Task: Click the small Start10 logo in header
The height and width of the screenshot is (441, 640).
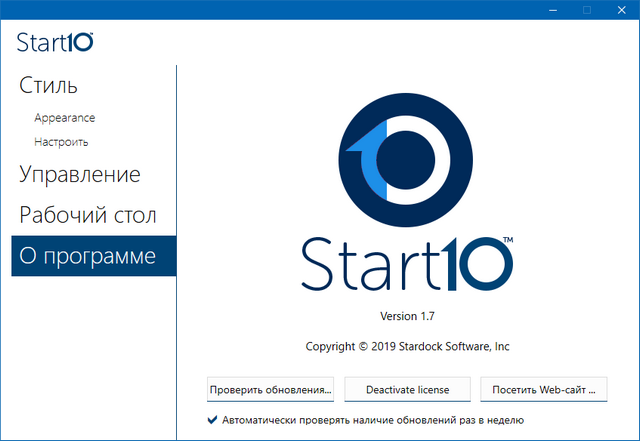Action: (x=55, y=42)
